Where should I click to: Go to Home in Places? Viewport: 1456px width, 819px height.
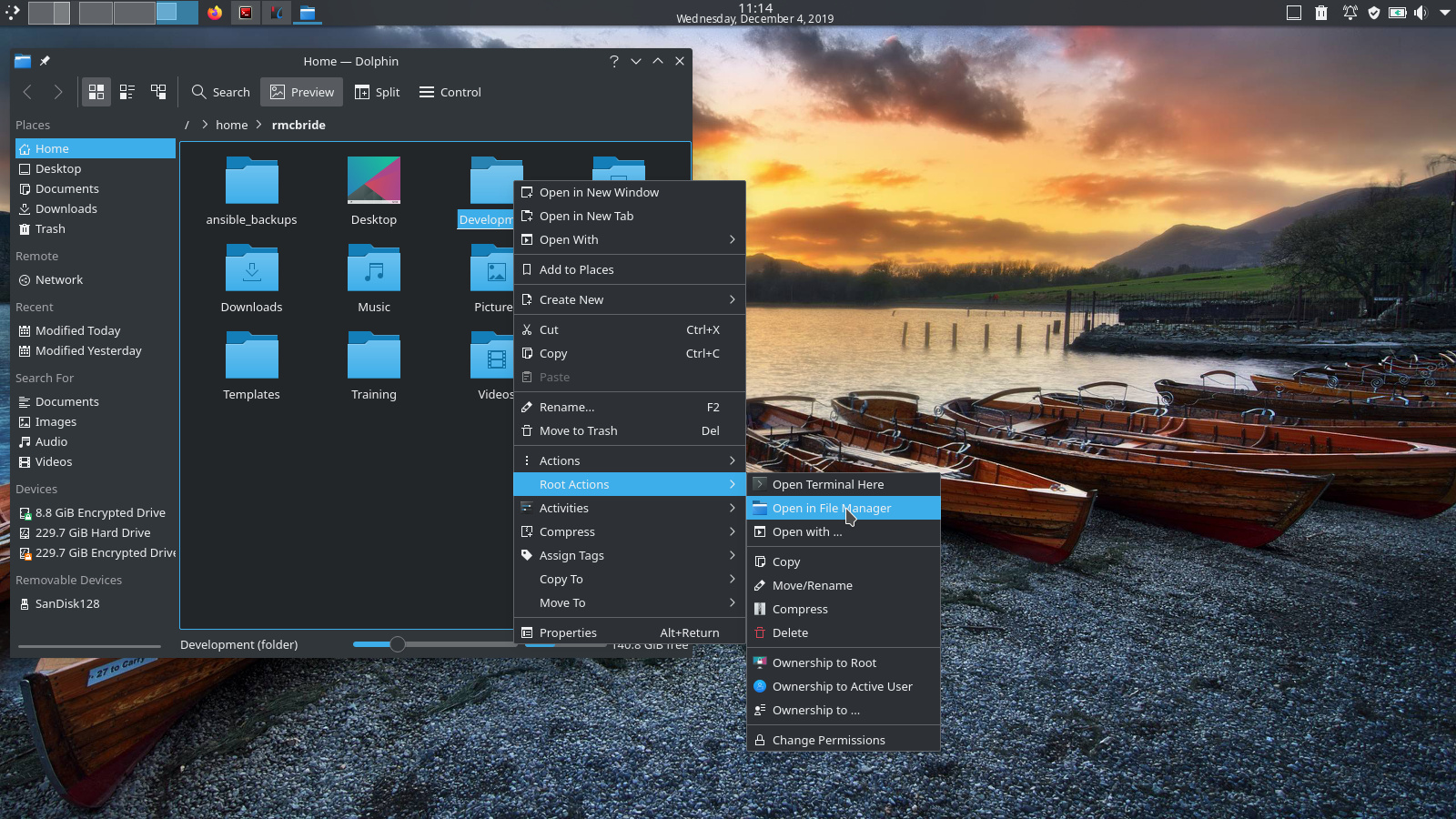click(96, 148)
